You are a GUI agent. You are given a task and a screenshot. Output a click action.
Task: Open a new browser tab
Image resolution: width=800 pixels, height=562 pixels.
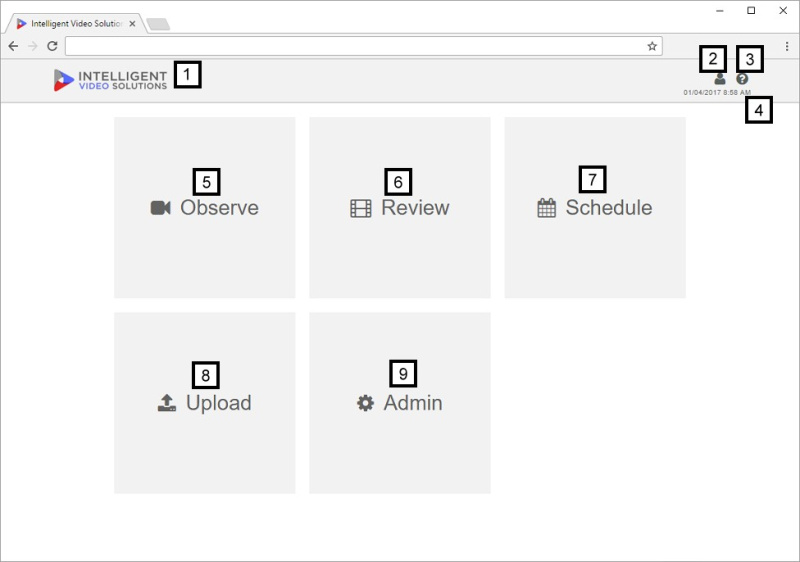tap(158, 24)
